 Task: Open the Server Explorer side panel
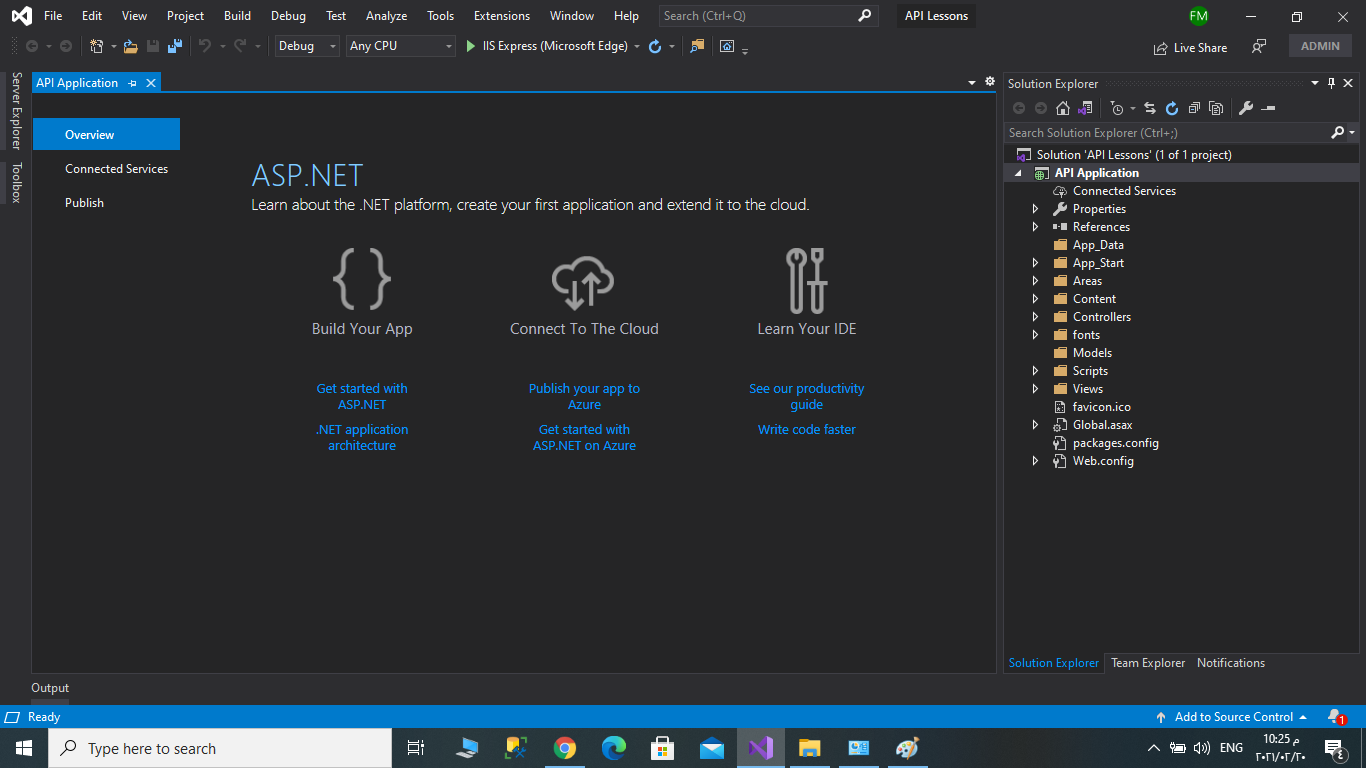16,110
